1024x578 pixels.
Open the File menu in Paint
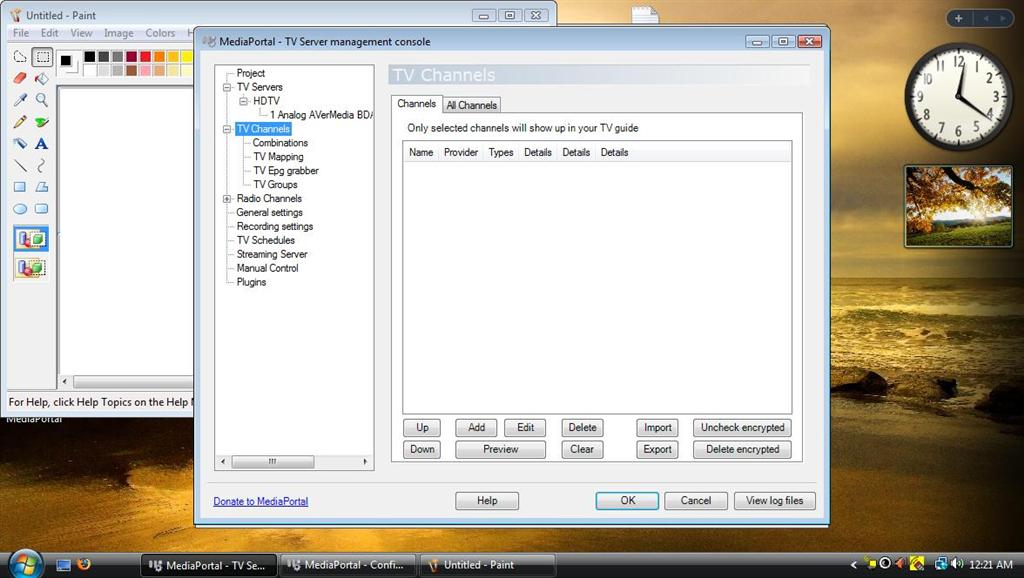tap(21, 33)
